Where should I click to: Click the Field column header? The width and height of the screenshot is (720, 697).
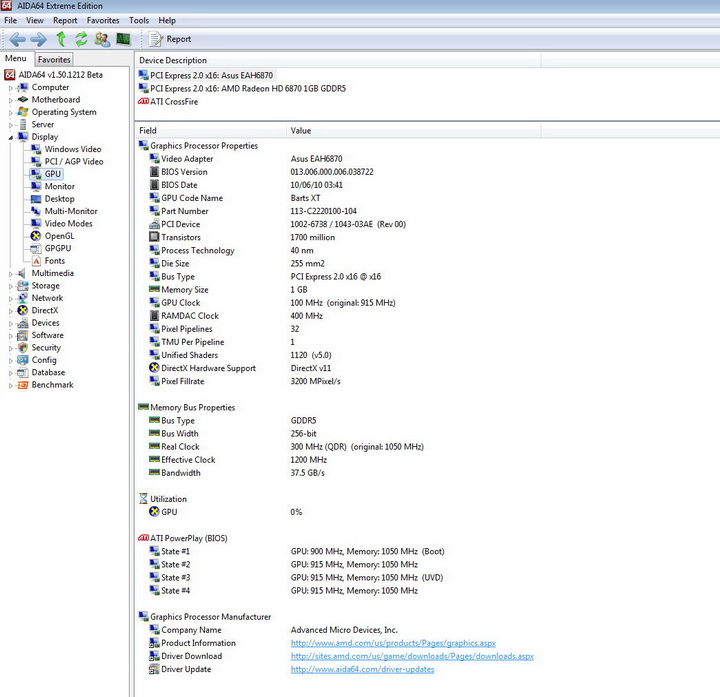(x=211, y=130)
